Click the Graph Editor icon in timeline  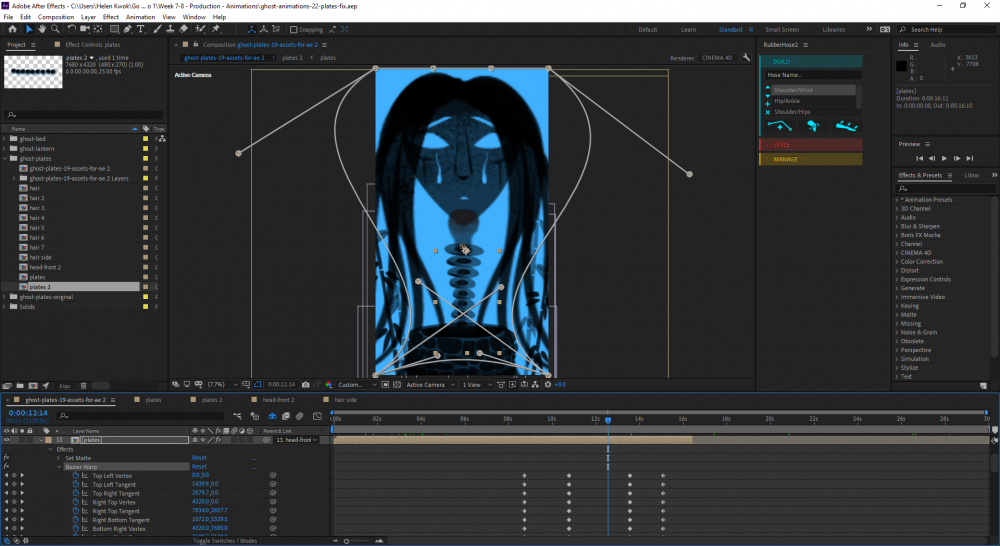318,416
